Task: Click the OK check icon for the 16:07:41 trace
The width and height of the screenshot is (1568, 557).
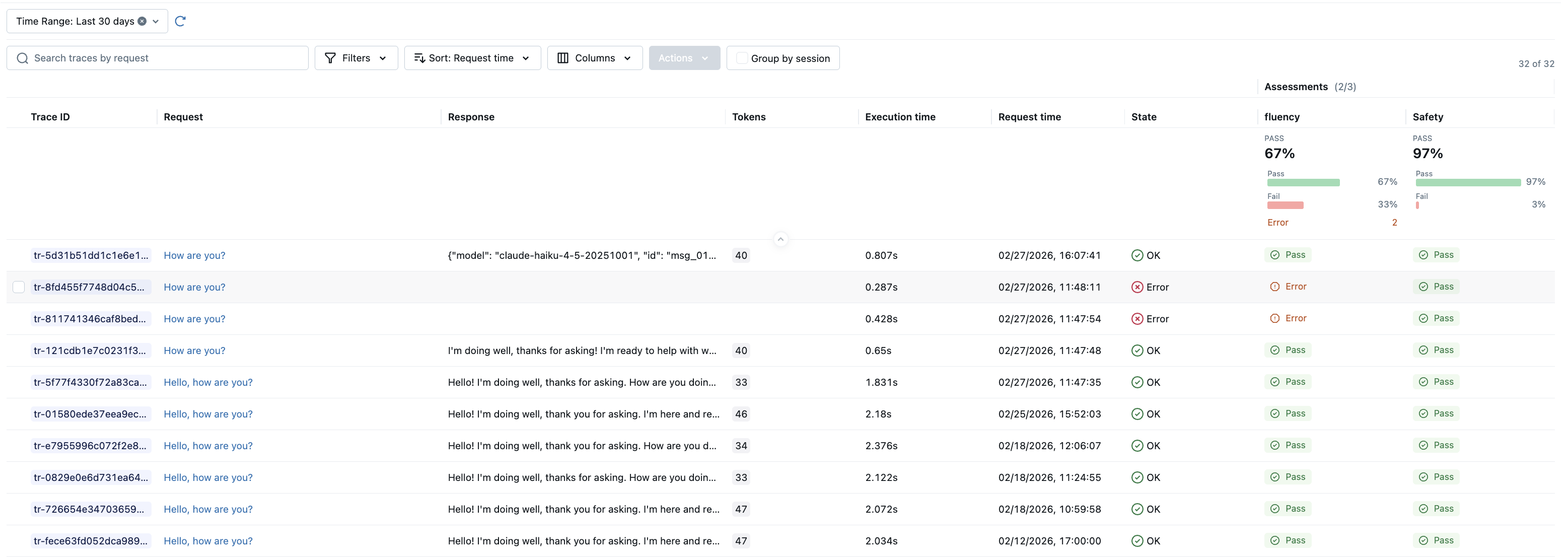Action: tap(1136, 256)
